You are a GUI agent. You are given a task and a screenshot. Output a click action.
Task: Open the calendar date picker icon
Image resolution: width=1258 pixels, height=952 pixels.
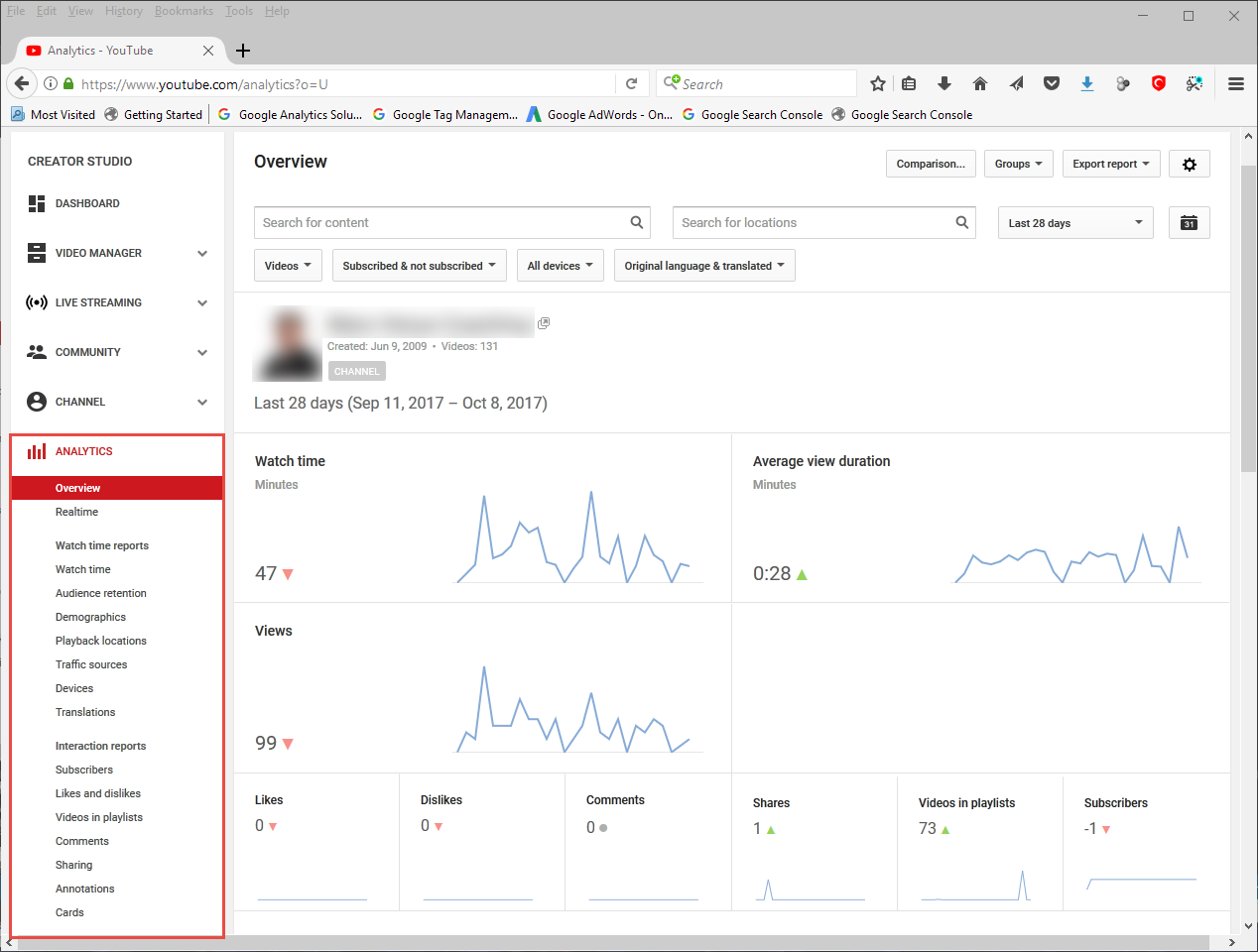[x=1189, y=223]
